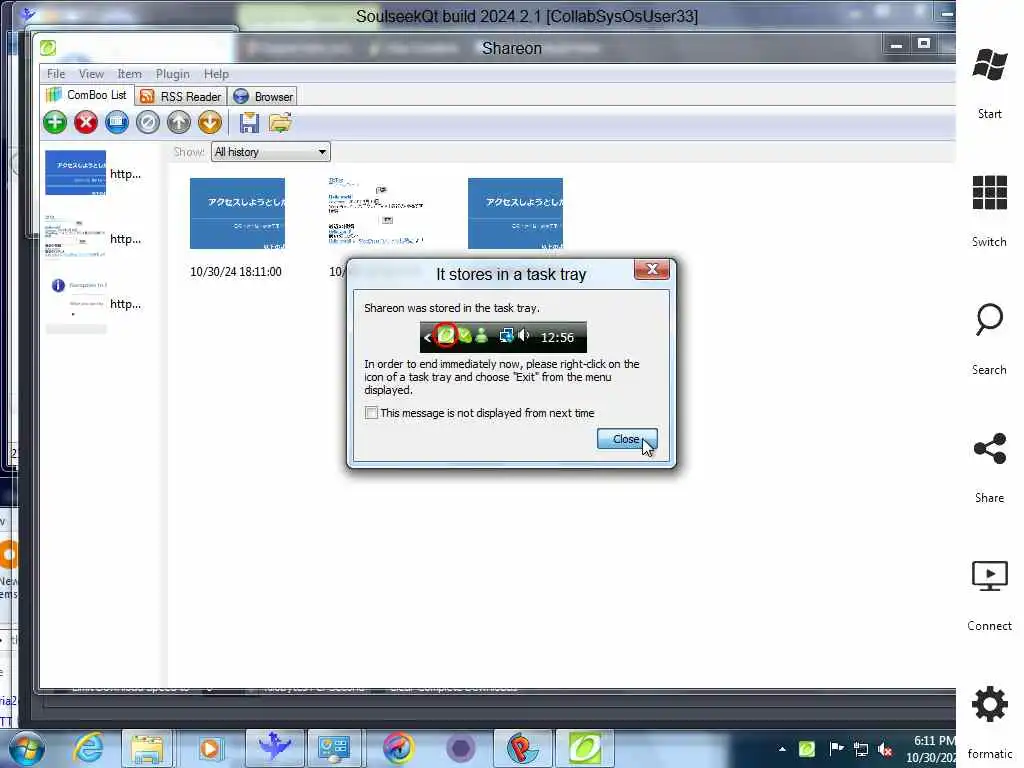The height and width of the screenshot is (768, 1024).
Task: Click the Start charm
Action: pyautogui.click(x=989, y=83)
